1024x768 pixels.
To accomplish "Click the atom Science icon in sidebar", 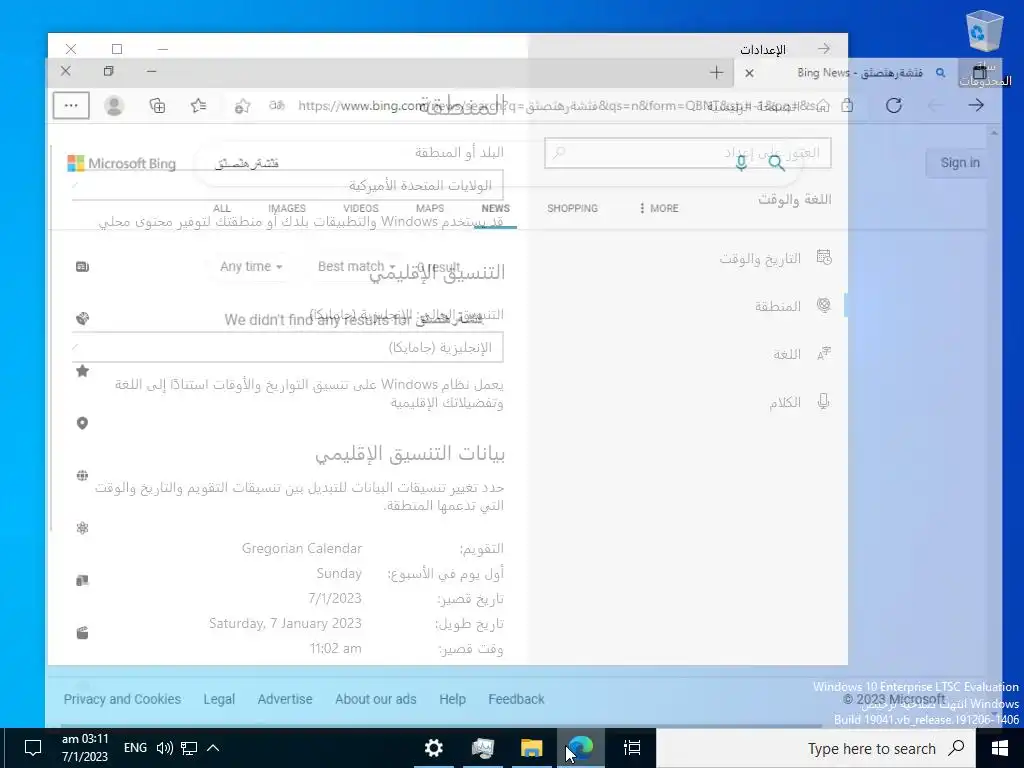I will coord(82,528).
